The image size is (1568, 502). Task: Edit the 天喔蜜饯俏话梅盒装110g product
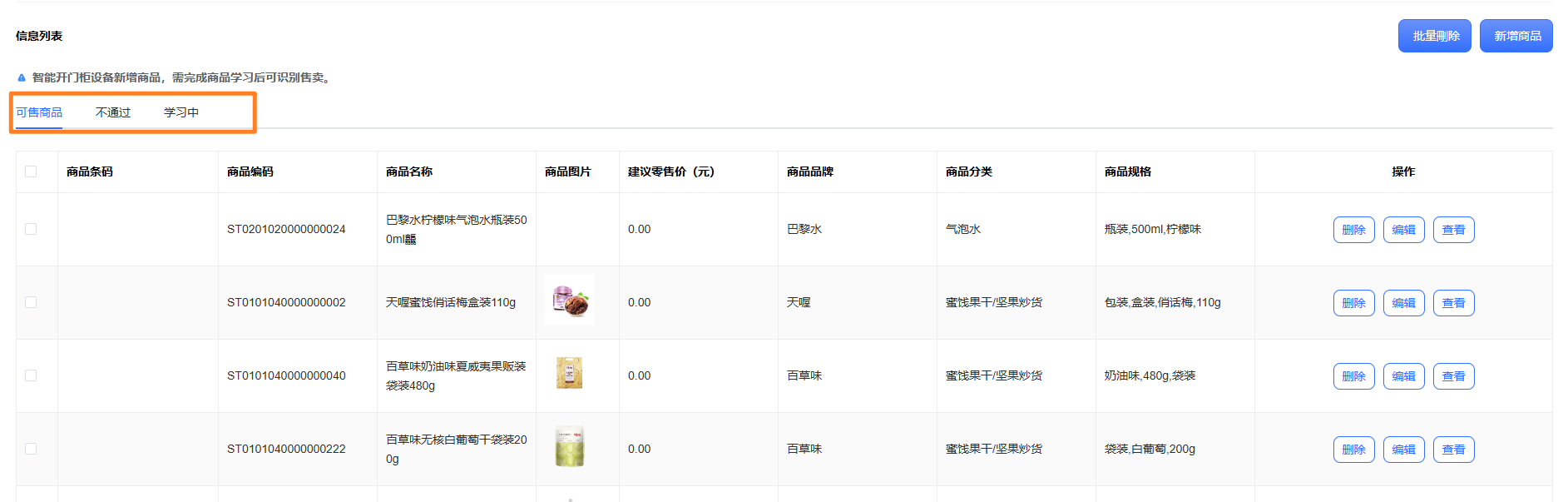pos(1404,303)
